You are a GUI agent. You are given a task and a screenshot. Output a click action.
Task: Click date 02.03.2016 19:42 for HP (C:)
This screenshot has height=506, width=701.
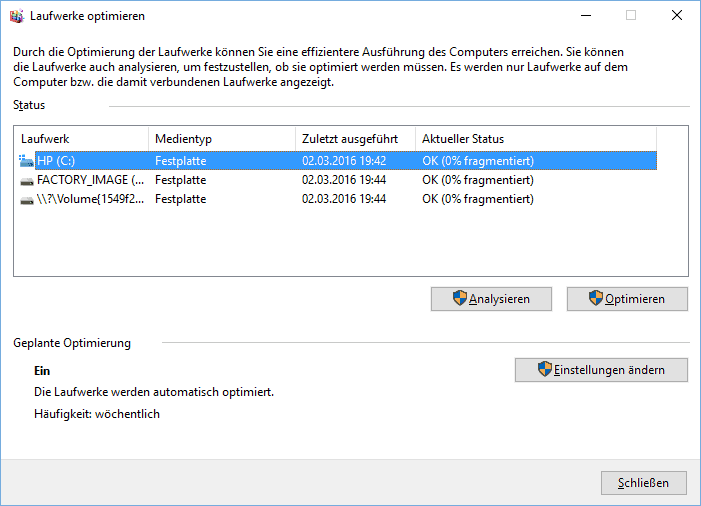click(x=344, y=161)
